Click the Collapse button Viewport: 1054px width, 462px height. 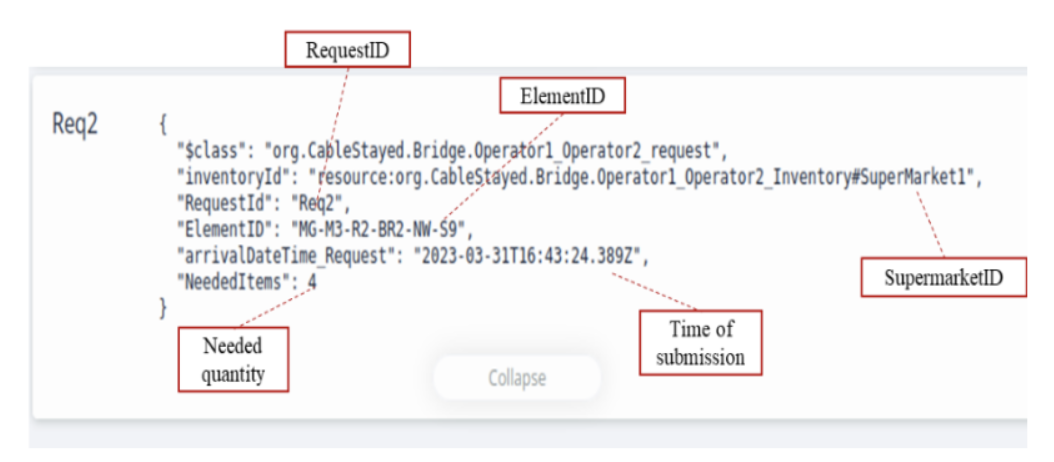[x=517, y=378]
